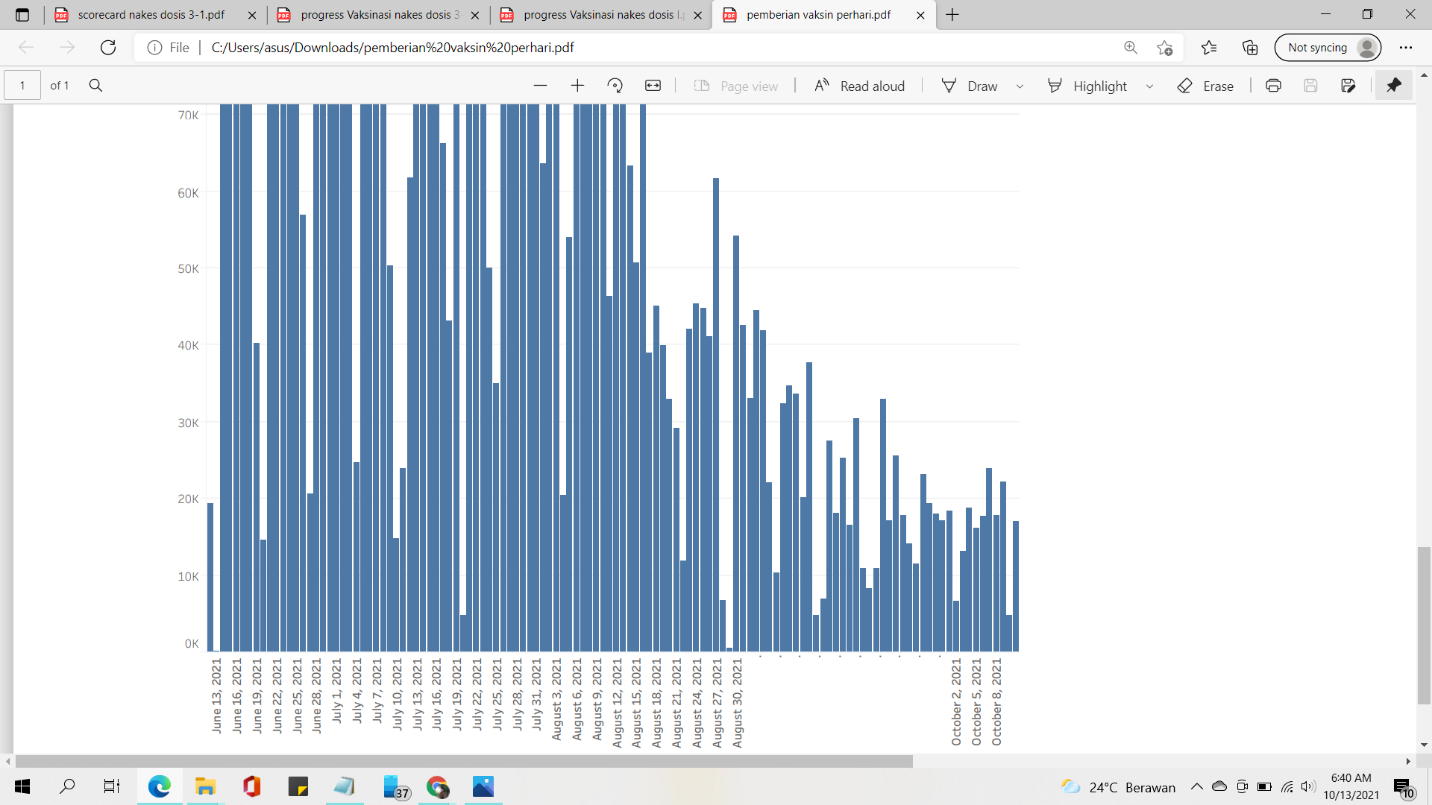Click the fit to width icon
This screenshot has width=1432, height=805.
point(653,86)
